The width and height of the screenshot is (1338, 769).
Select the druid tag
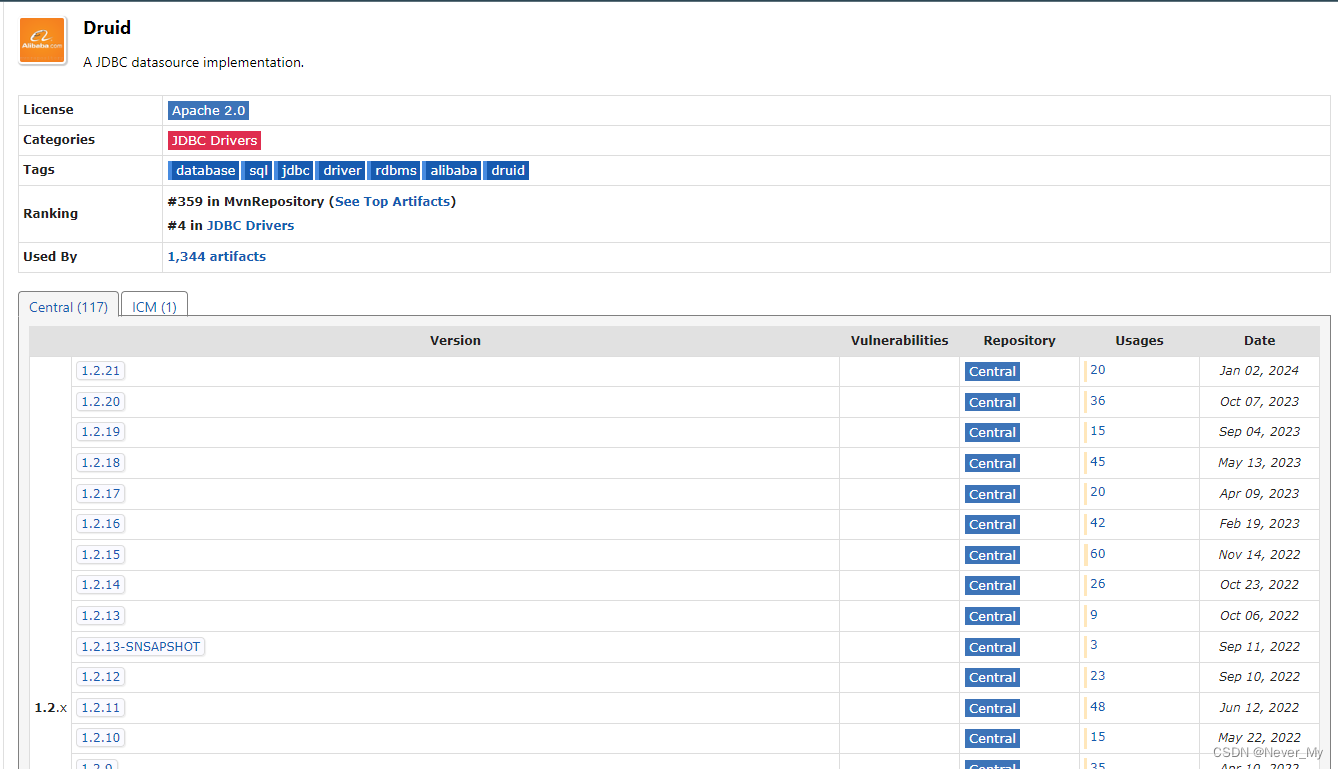click(x=507, y=170)
